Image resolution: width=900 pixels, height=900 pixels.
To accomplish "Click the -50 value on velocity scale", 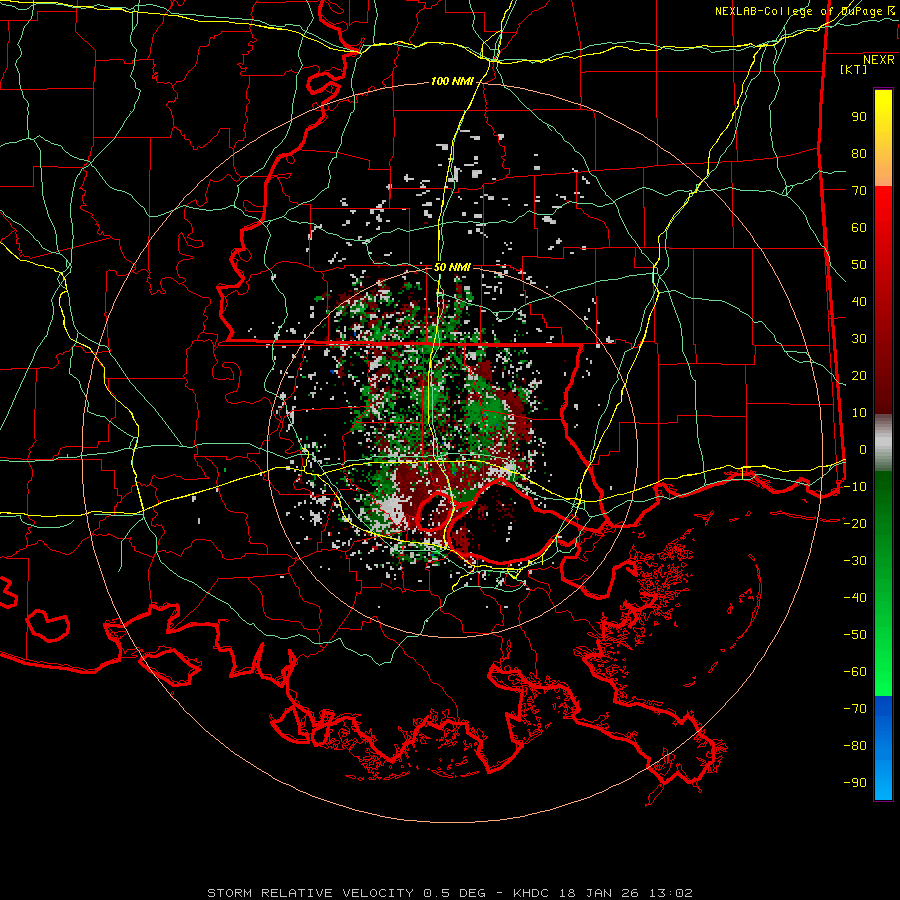I will 855,635.
